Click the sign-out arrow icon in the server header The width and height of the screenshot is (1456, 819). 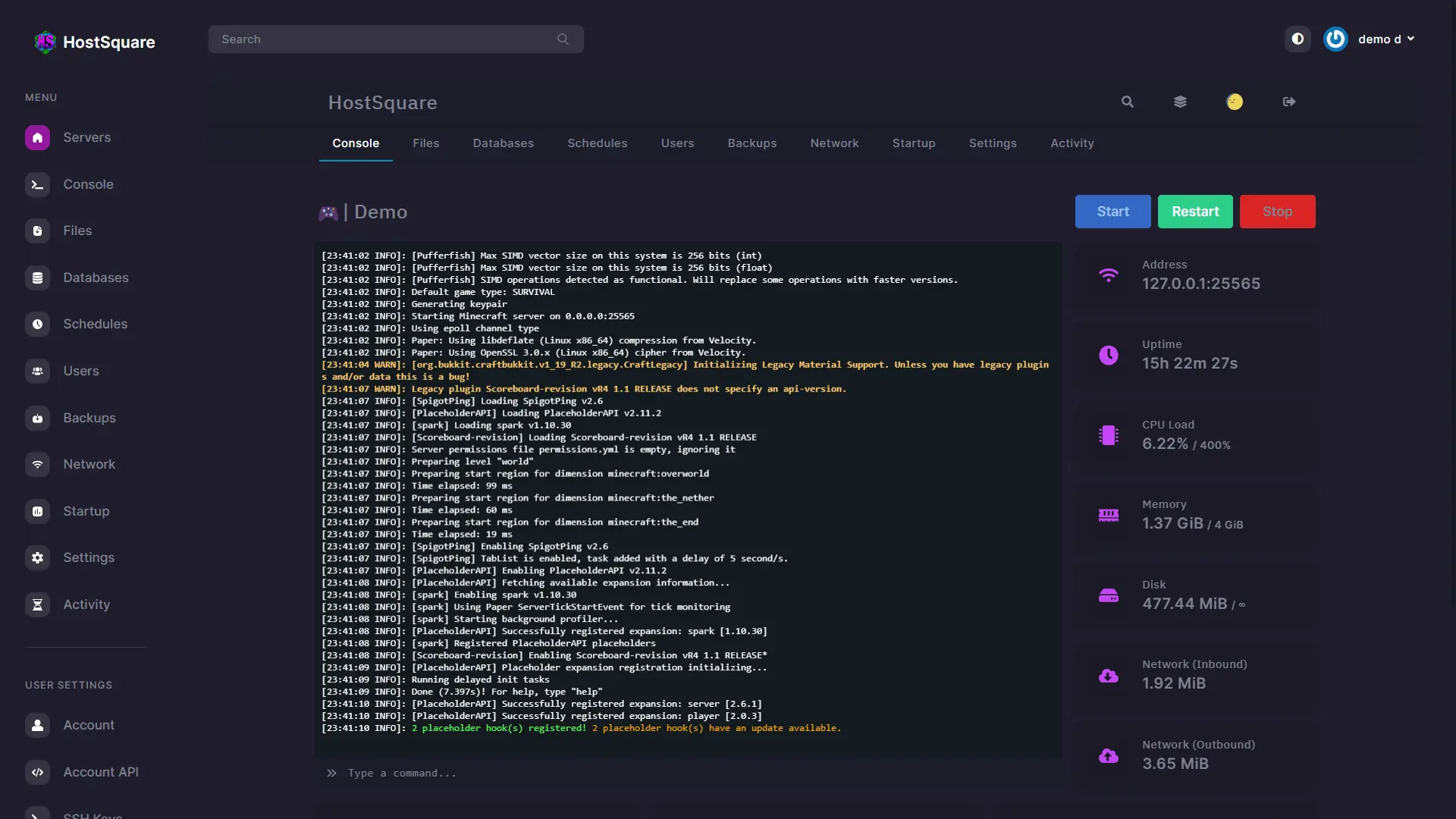(x=1289, y=102)
